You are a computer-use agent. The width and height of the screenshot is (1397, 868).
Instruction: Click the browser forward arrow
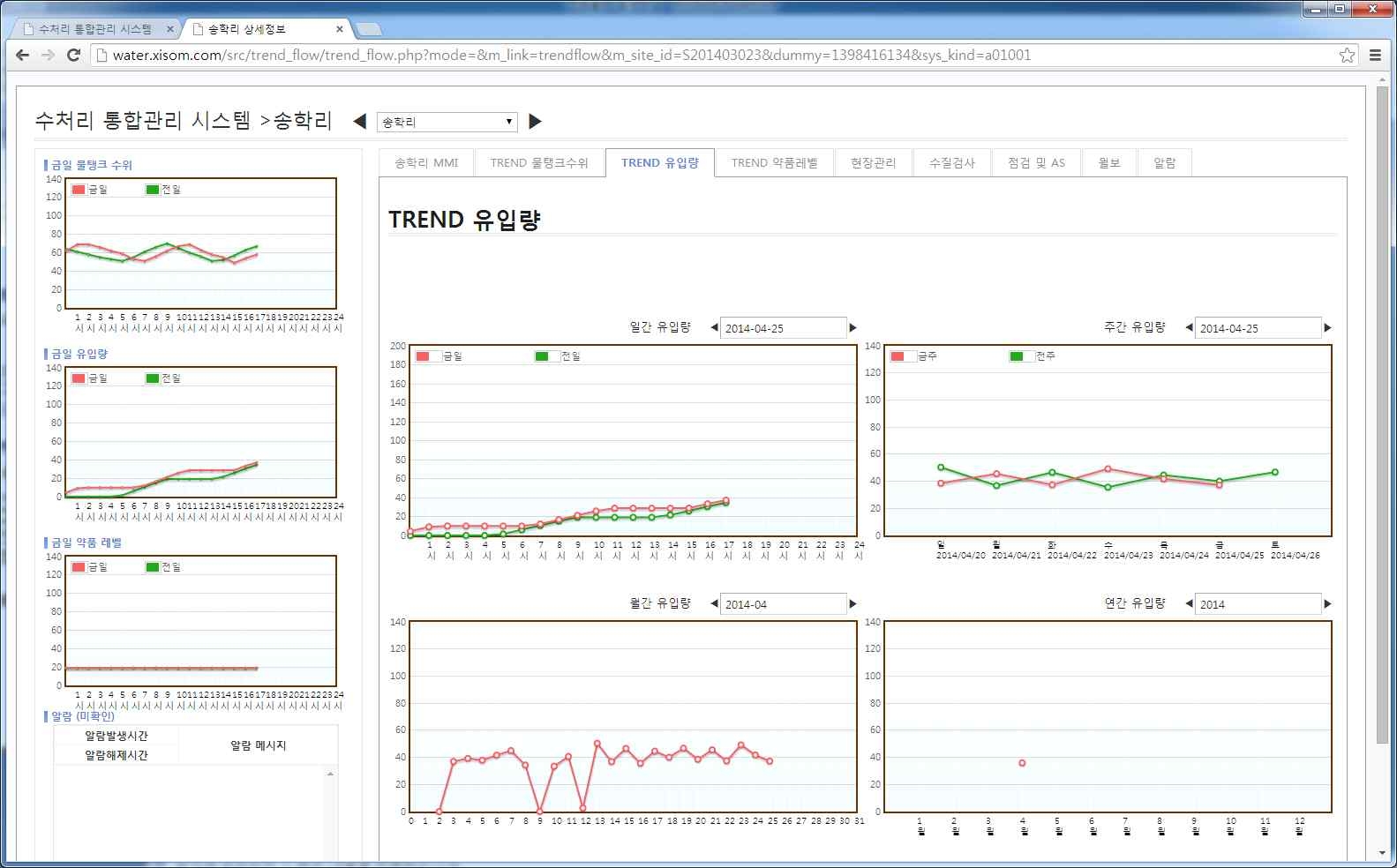point(49,55)
